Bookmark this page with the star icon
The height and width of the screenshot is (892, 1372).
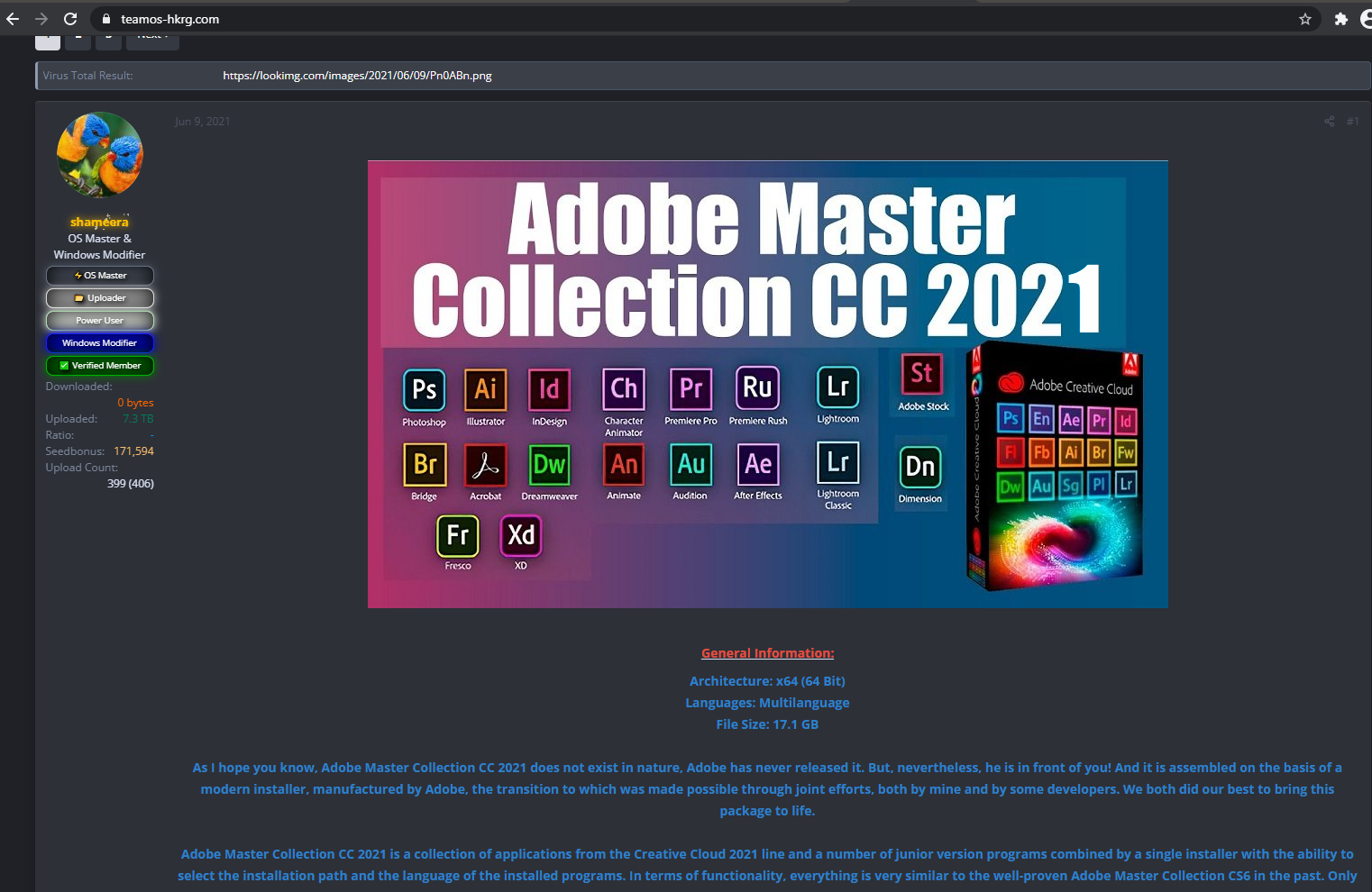click(1304, 19)
